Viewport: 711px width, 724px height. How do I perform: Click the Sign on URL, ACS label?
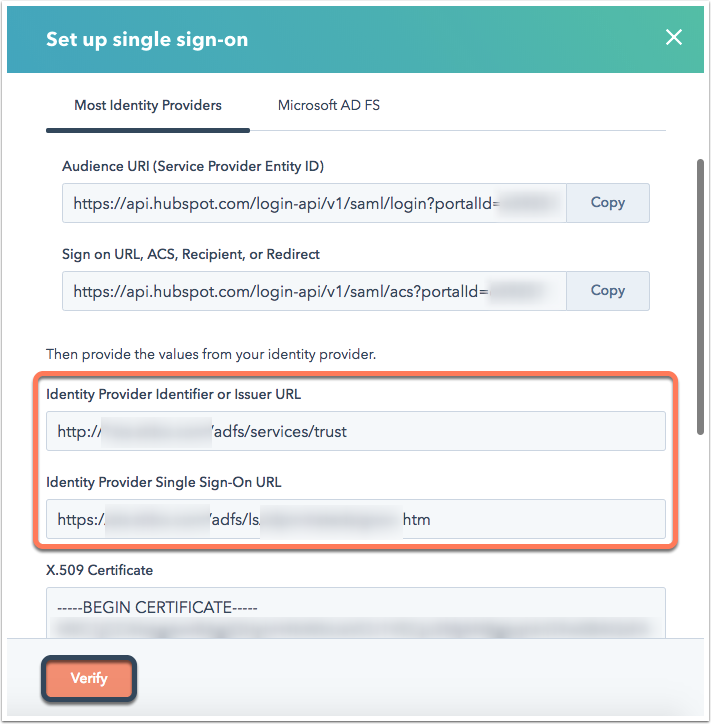point(191,254)
